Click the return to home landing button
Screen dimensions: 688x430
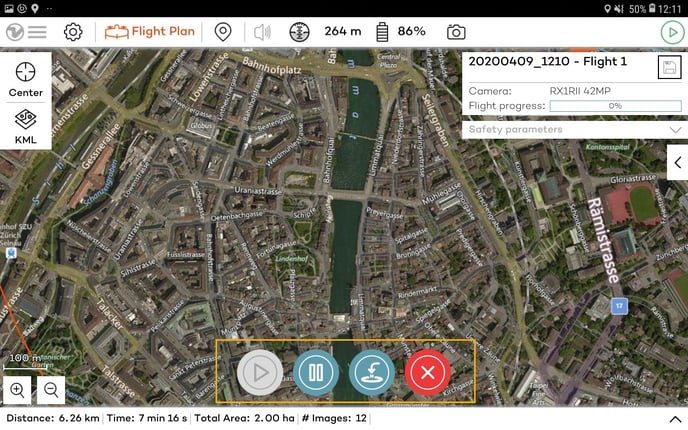372,373
